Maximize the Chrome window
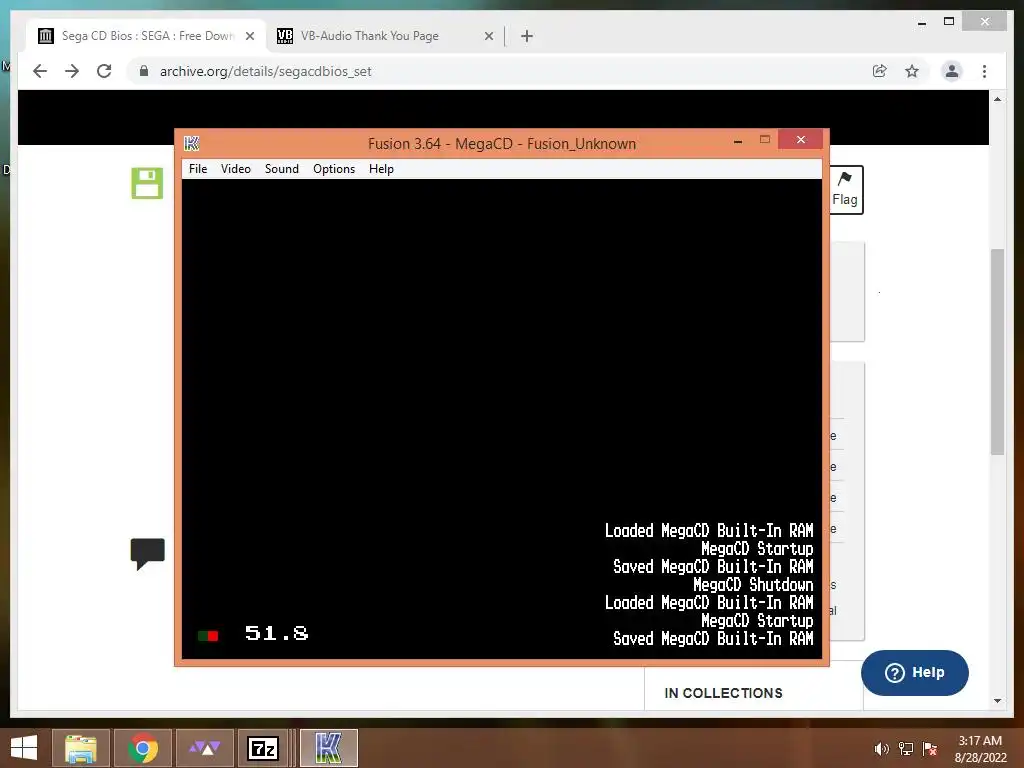This screenshot has height=768, width=1024. pos(949,22)
